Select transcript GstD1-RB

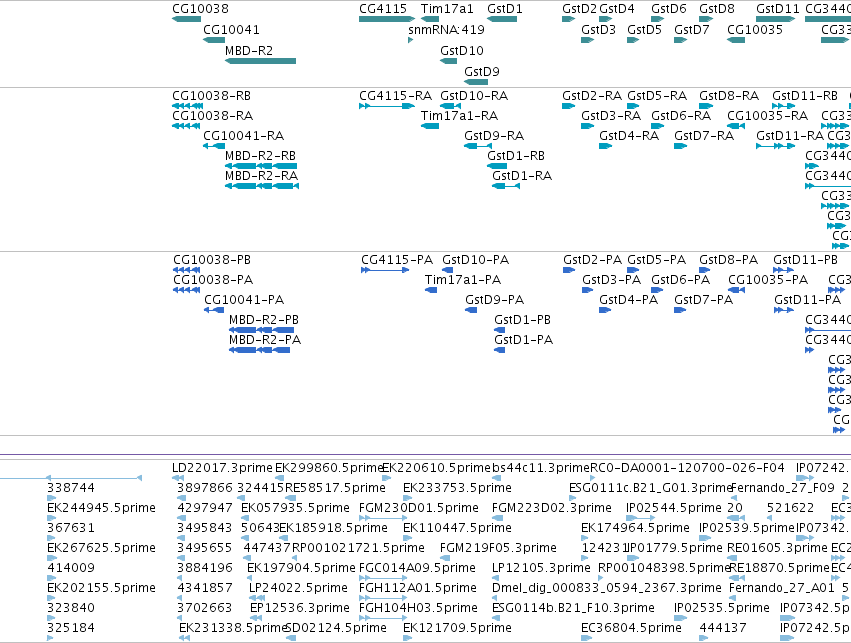497,166
